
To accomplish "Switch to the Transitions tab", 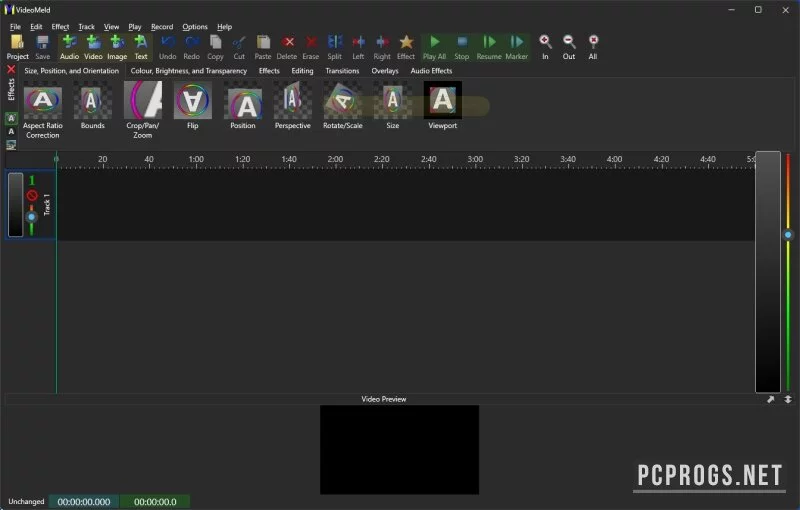I will pyautogui.click(x=342, y=71).
